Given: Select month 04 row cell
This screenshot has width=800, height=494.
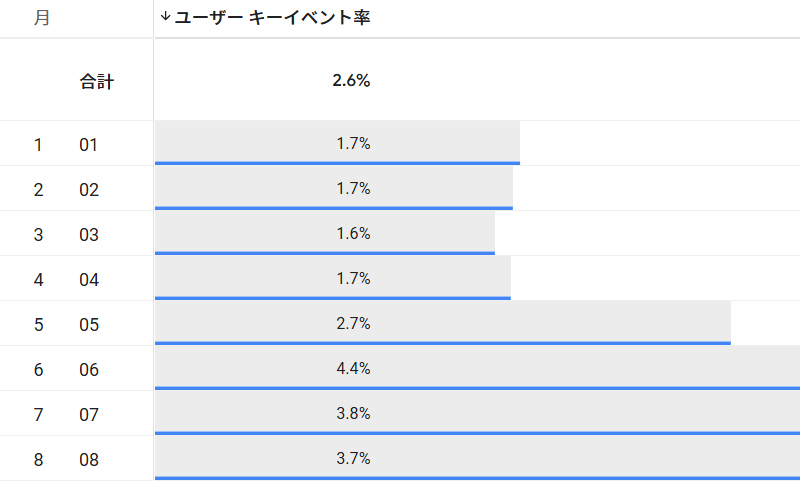Looking at the screenshot, I should (89, 280).
